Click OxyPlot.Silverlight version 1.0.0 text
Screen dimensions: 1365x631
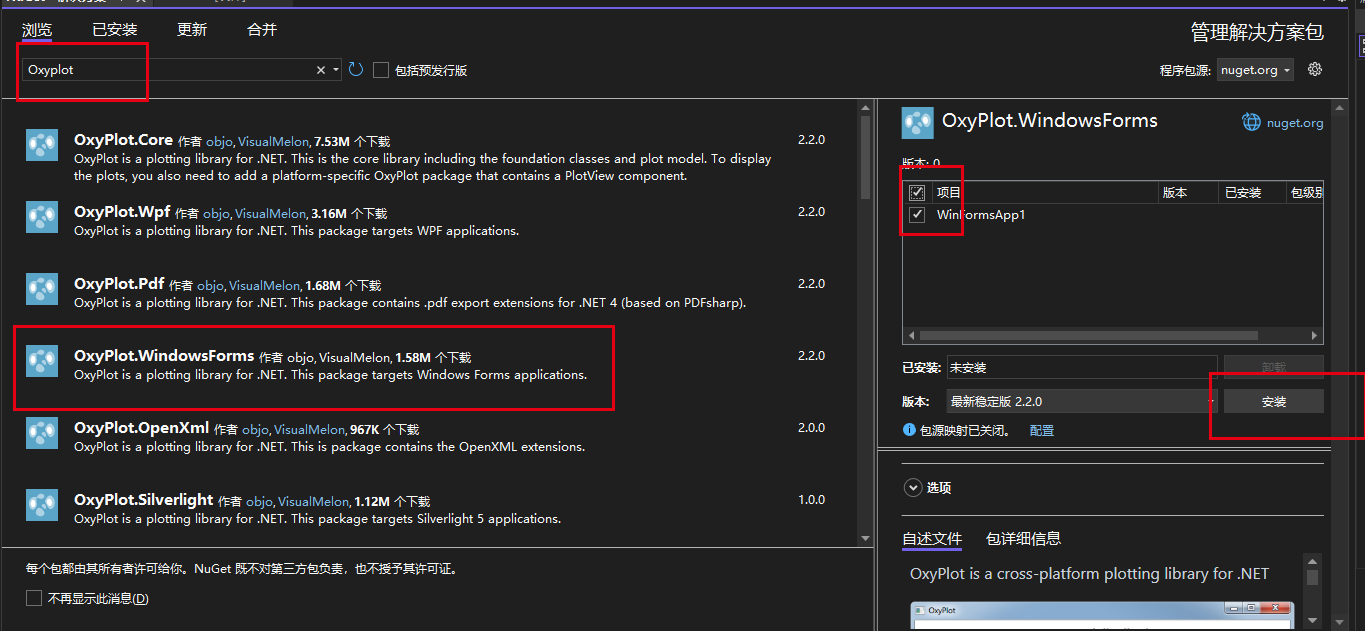(811, 500)
